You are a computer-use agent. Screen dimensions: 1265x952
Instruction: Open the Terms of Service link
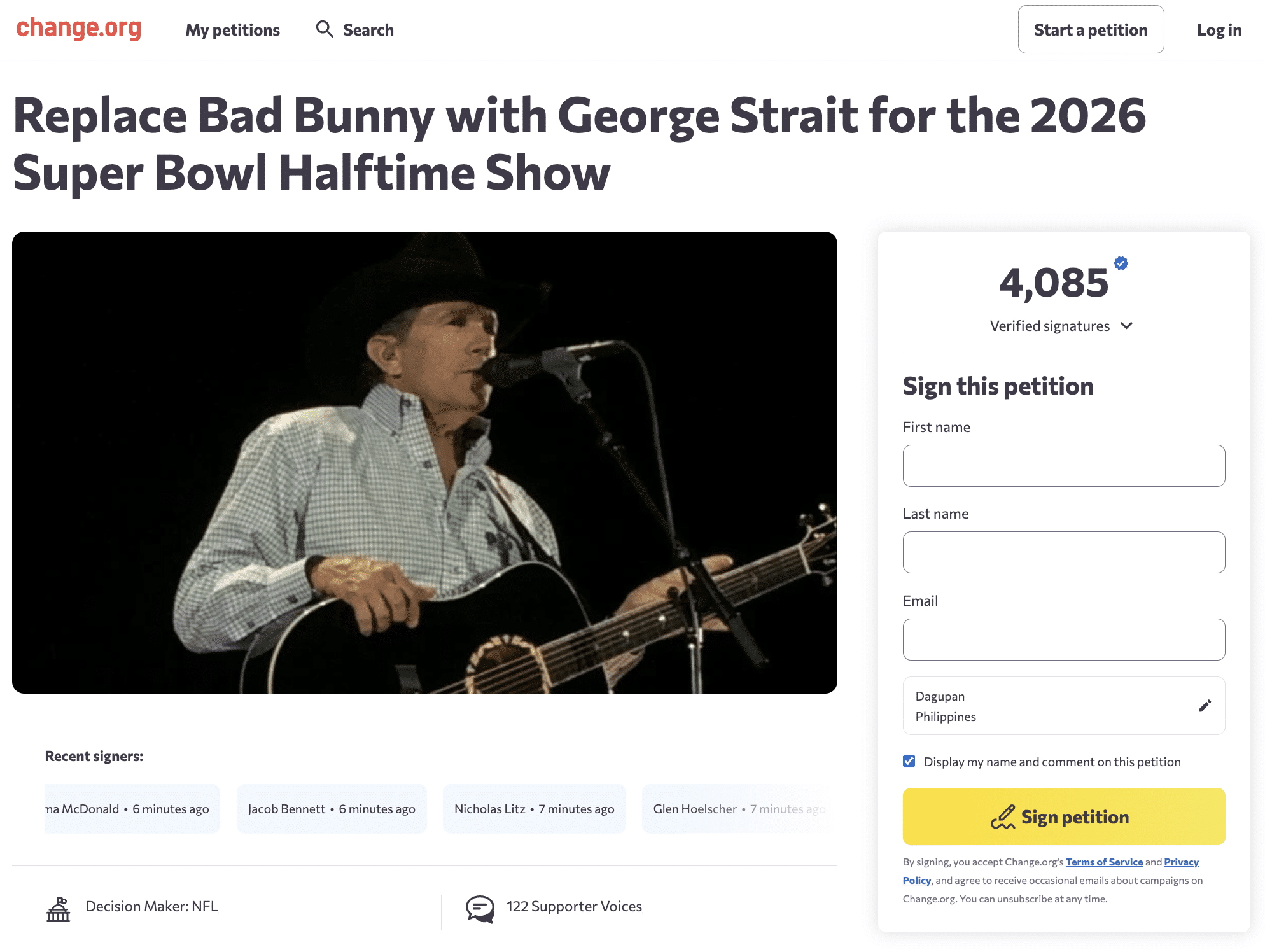click(1104, 862)
